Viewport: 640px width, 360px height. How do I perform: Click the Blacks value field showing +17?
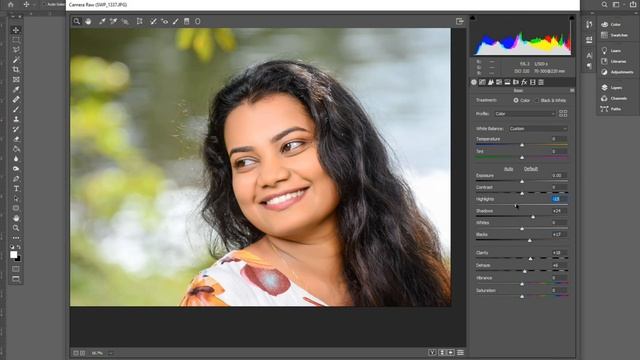[559, 234]
